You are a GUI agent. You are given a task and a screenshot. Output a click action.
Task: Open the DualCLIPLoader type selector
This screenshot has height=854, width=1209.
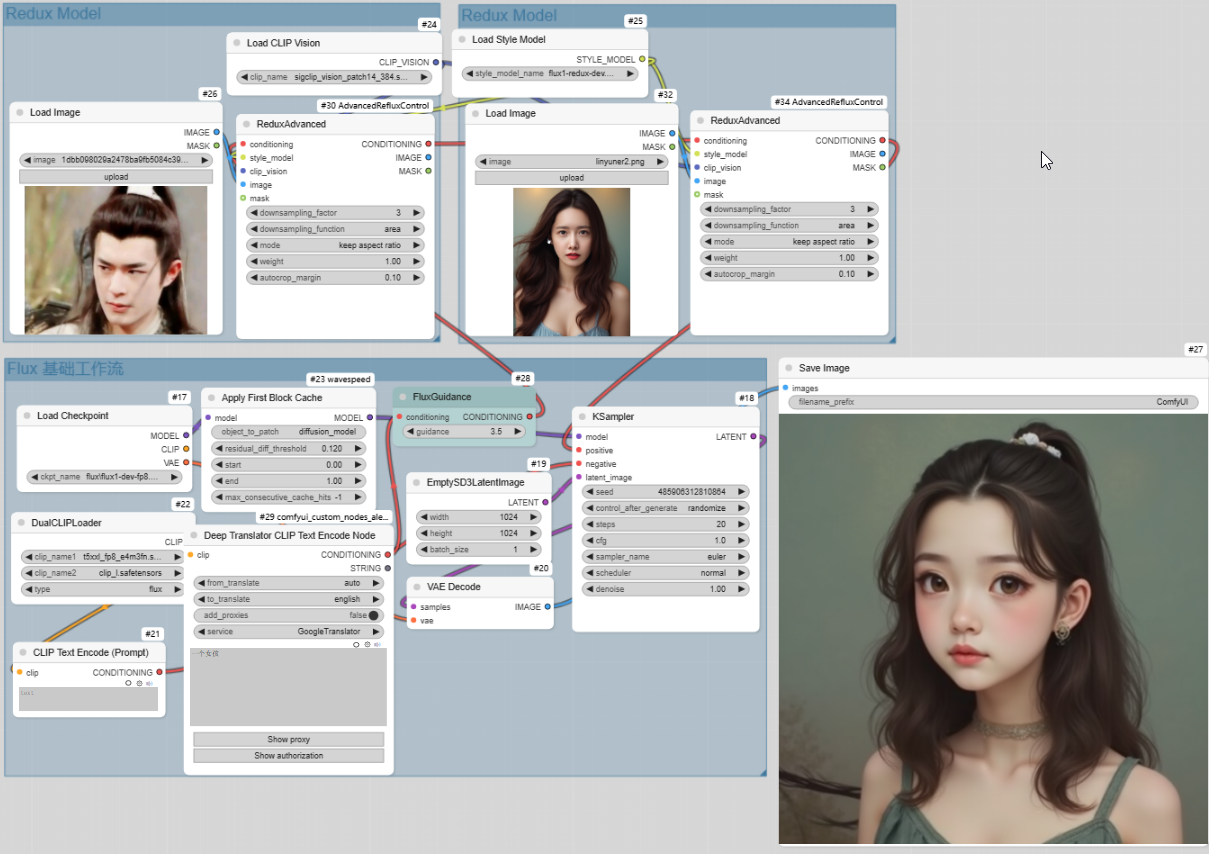coord(103,589)
